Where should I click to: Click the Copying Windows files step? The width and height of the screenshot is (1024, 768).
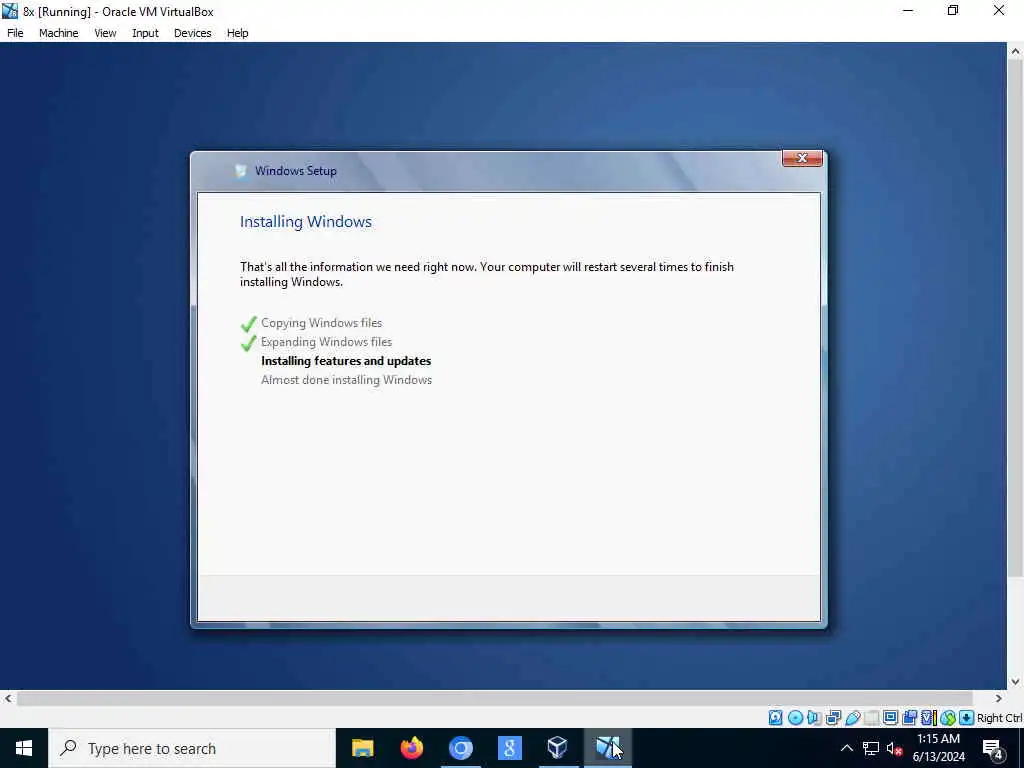[321, 323]
